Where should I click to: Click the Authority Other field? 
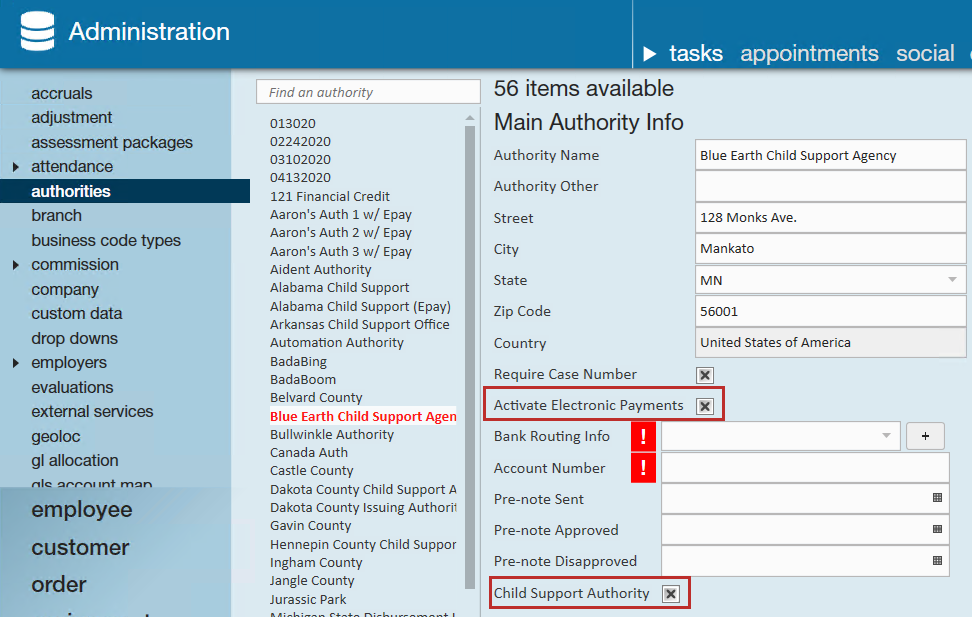830,186
